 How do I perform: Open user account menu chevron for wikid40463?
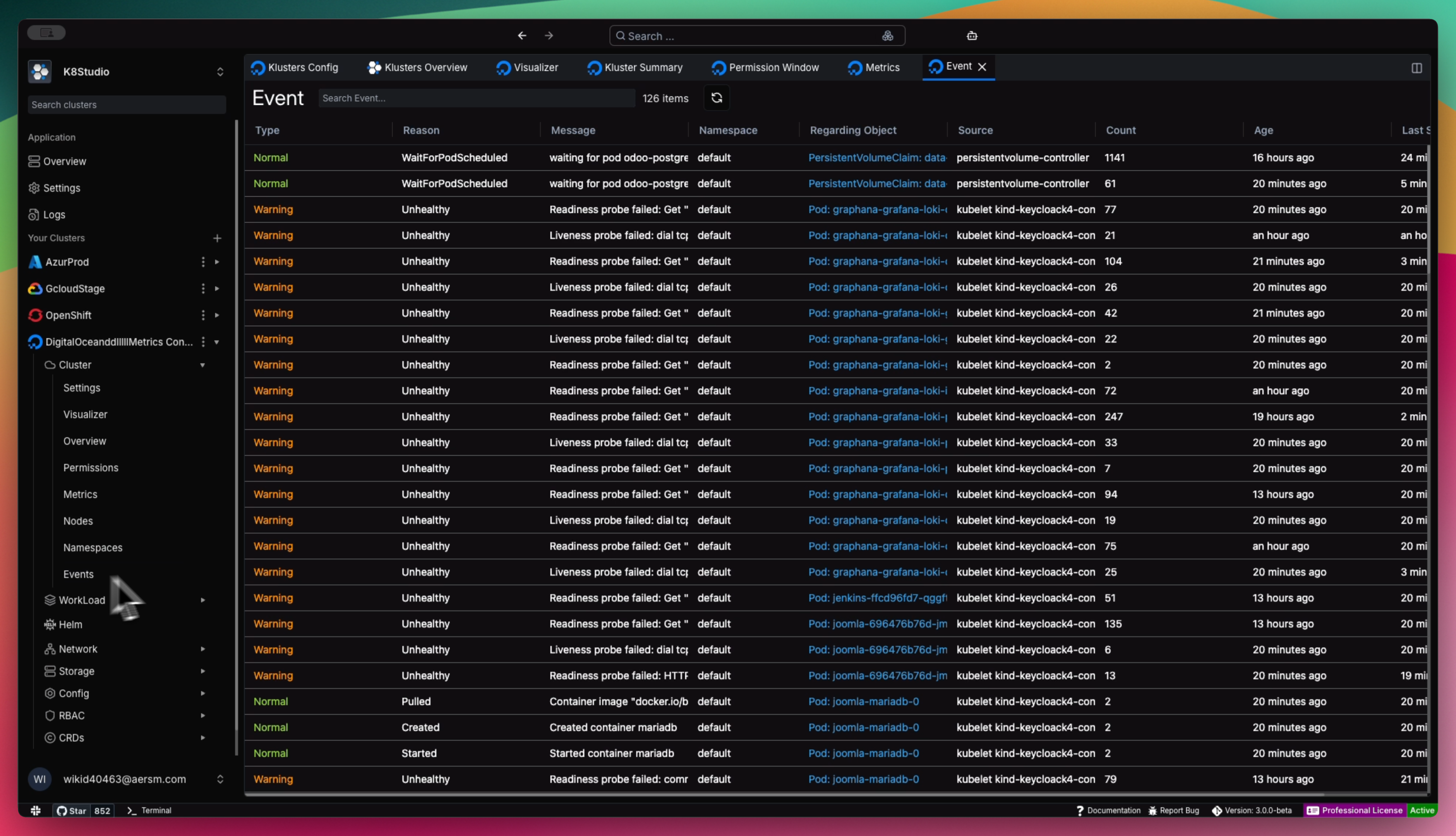tap(220, 779)
